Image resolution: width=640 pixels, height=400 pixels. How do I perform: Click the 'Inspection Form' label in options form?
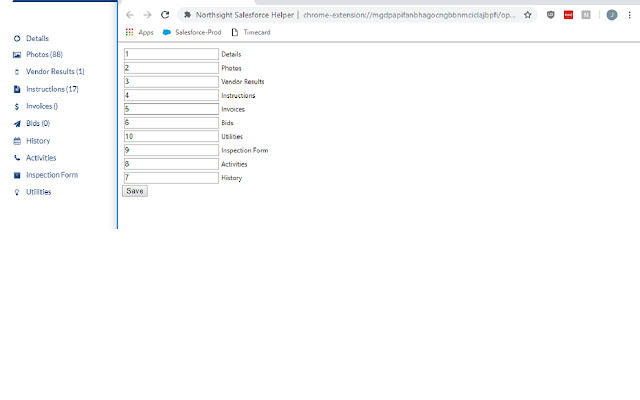244,150
